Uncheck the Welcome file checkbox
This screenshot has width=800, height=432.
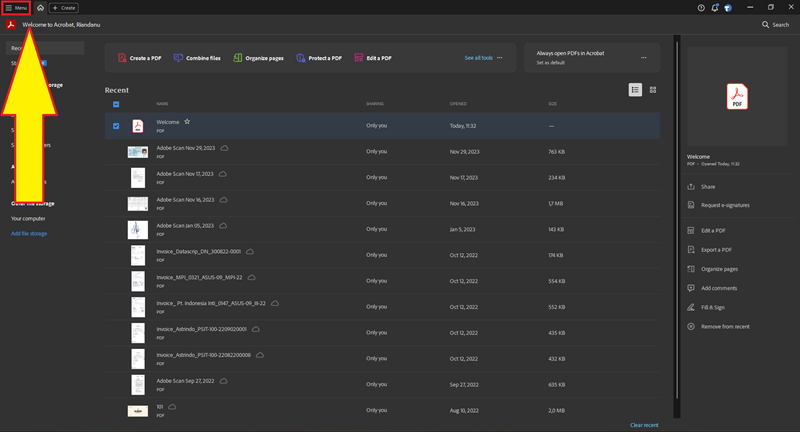click(x=116, y=126)
